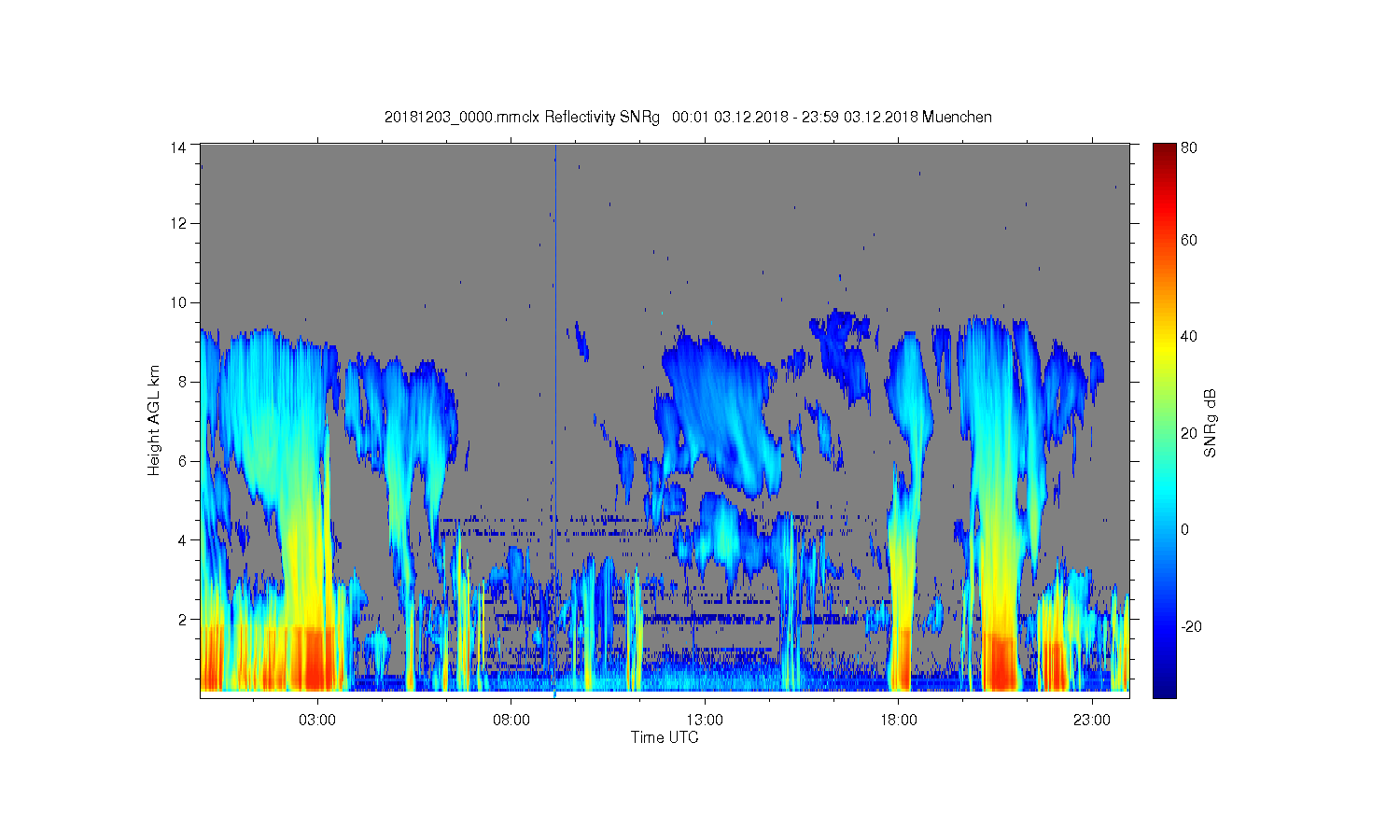1400x840 pixels.
Task: Click the SNRg color scale bar
Action: tap(1164, 420)
